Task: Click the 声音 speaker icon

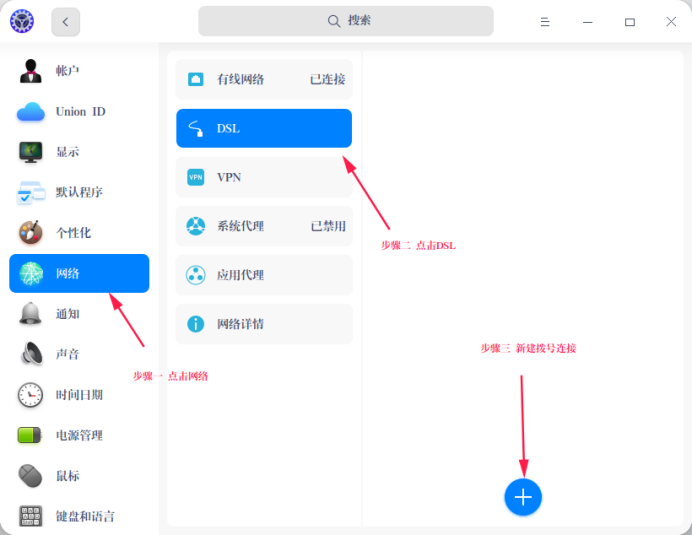Action: [31, 354]
